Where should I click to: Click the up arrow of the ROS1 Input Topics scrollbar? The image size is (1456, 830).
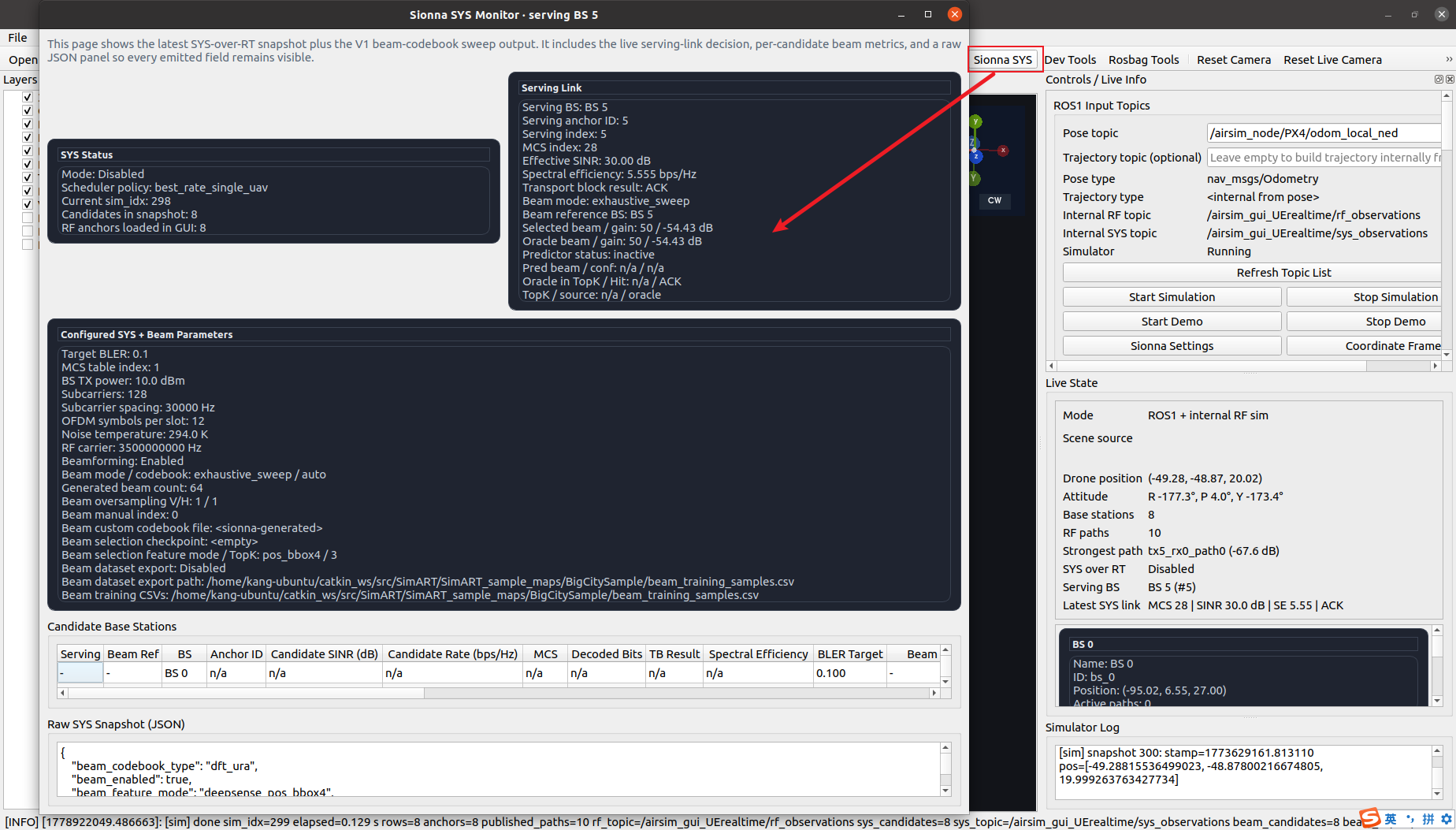tap(1447, 96)
